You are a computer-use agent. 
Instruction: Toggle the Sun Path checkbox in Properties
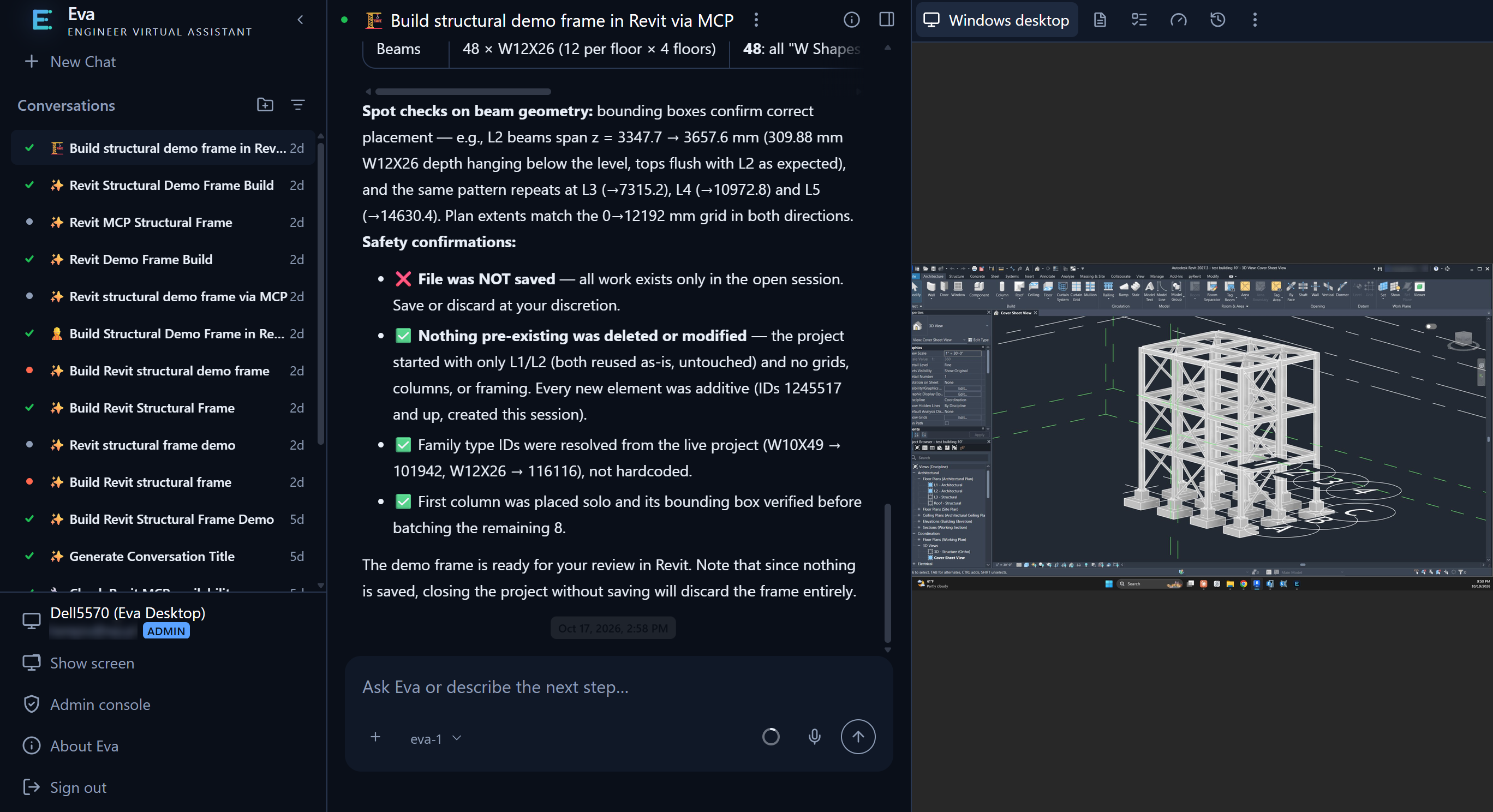point(947,423)
